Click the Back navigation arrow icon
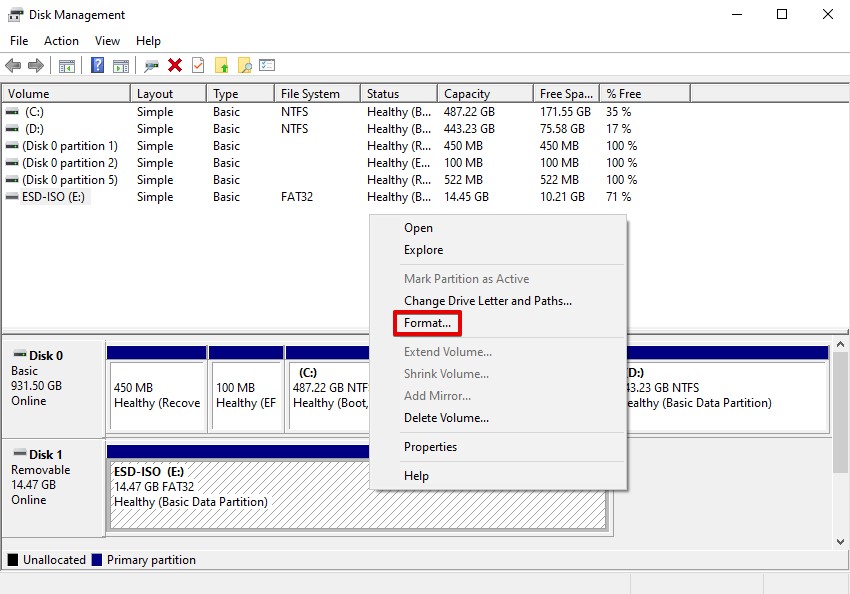 14,64
